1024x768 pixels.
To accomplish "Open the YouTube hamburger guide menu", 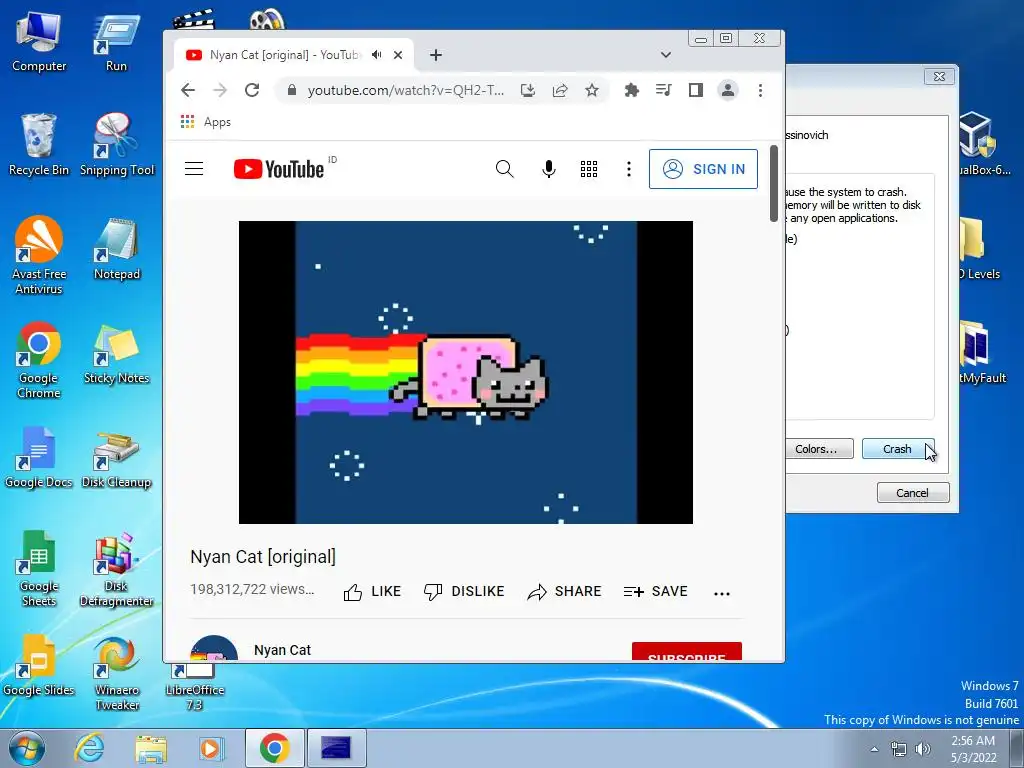I will coord(194,169).
